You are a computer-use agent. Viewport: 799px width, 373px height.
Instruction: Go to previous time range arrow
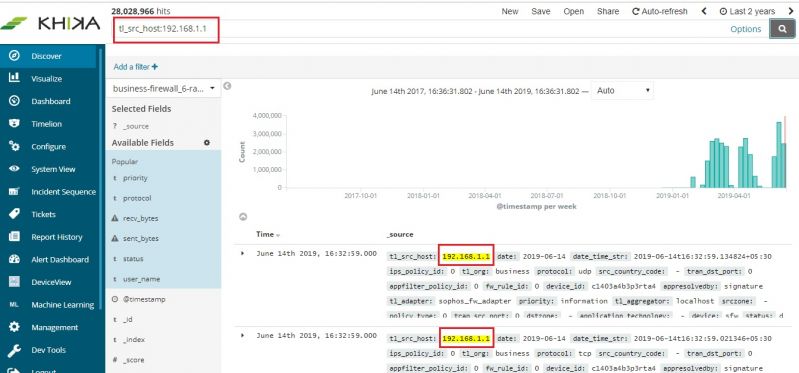[704, 11]
